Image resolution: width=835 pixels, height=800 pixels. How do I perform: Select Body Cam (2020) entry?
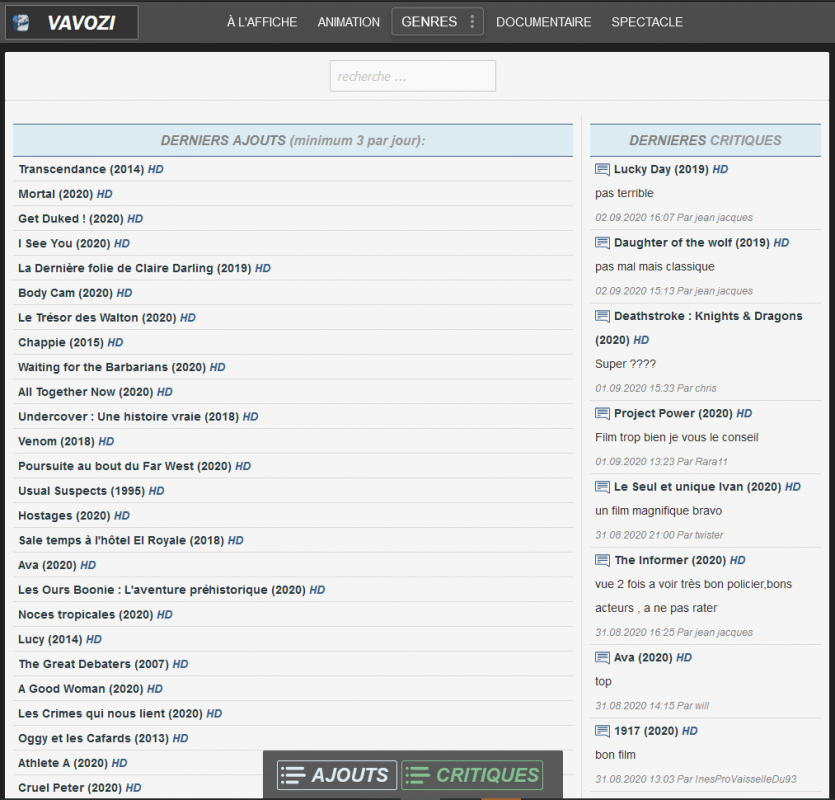[75, 293]
